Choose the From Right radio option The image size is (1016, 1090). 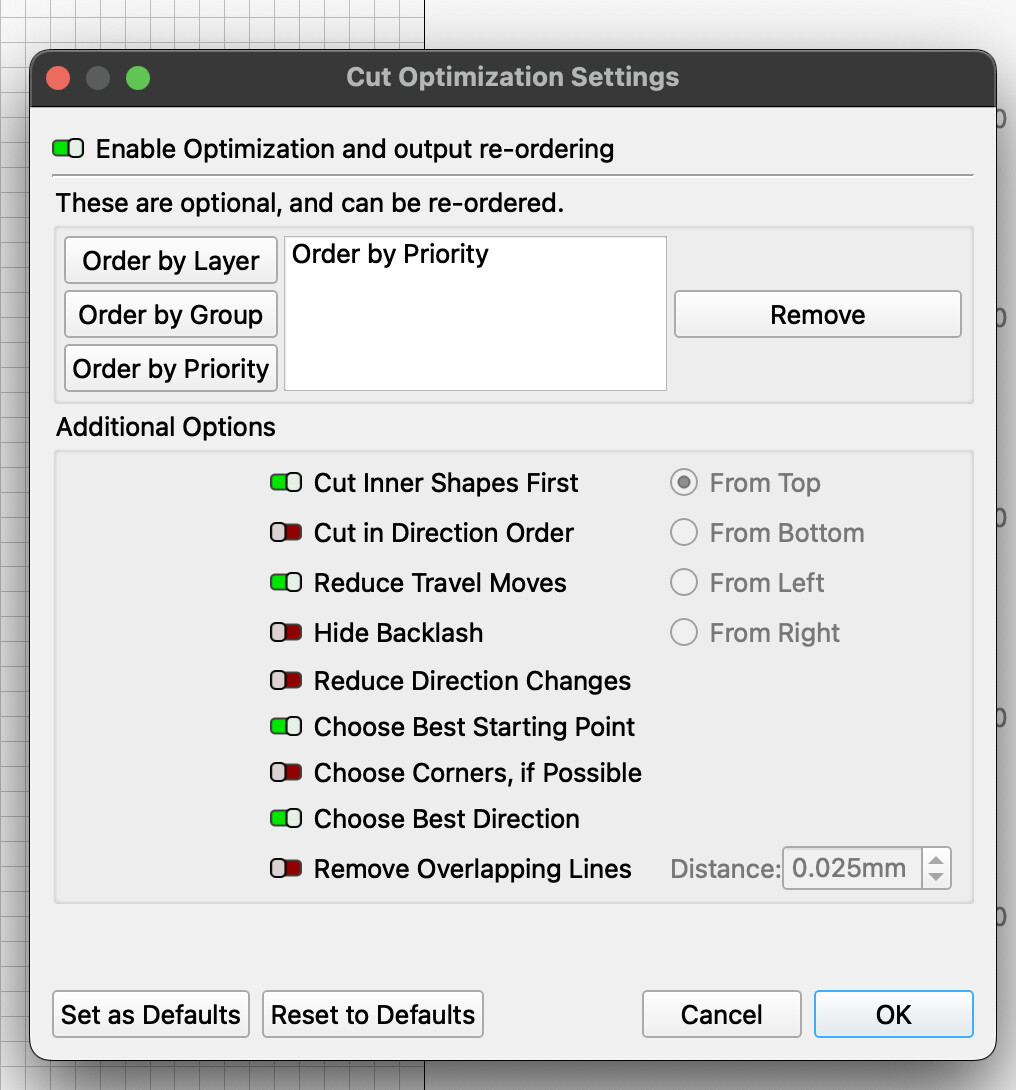coord(684,633)
